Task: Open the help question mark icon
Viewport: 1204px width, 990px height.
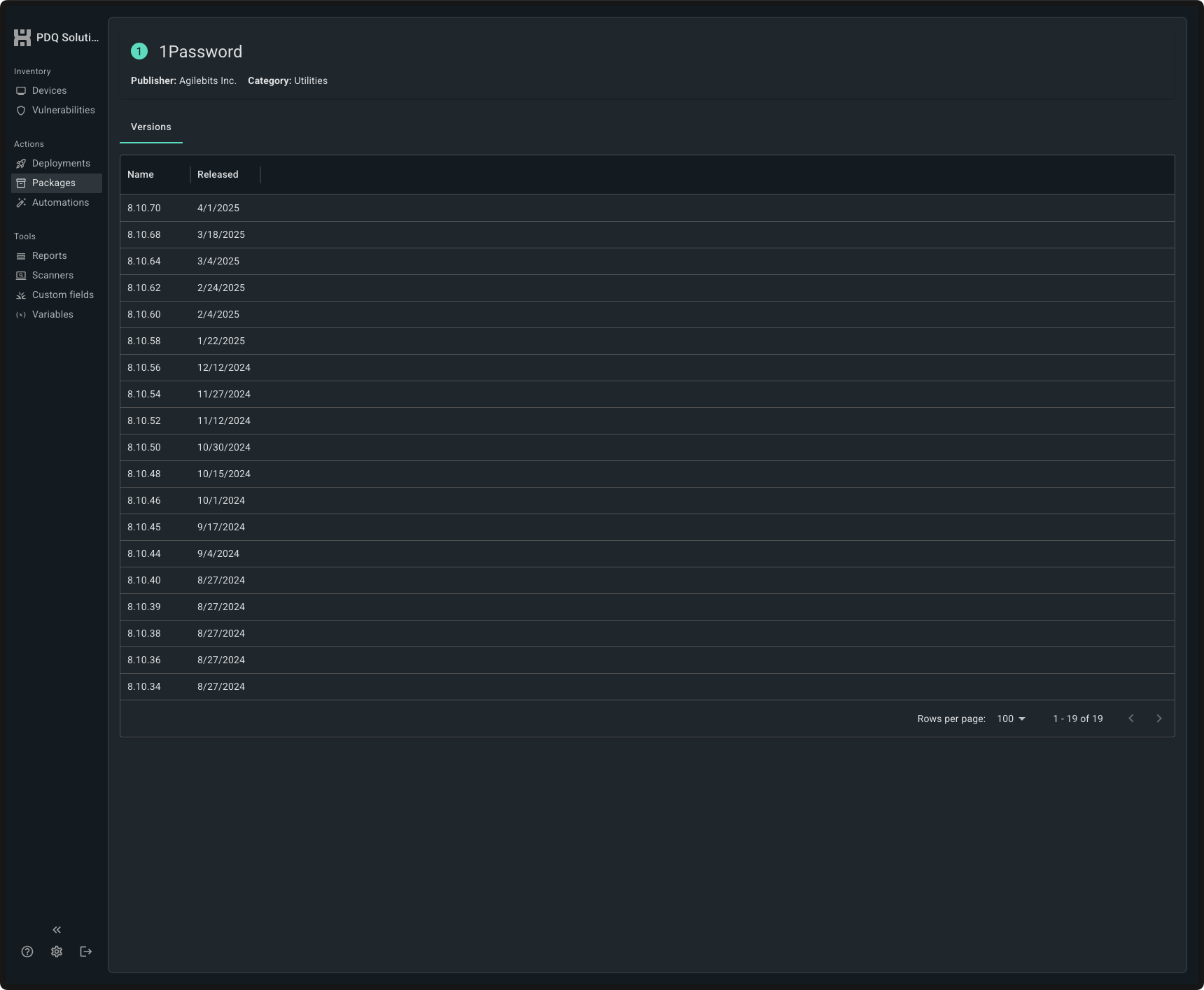Action: [27, 952]
